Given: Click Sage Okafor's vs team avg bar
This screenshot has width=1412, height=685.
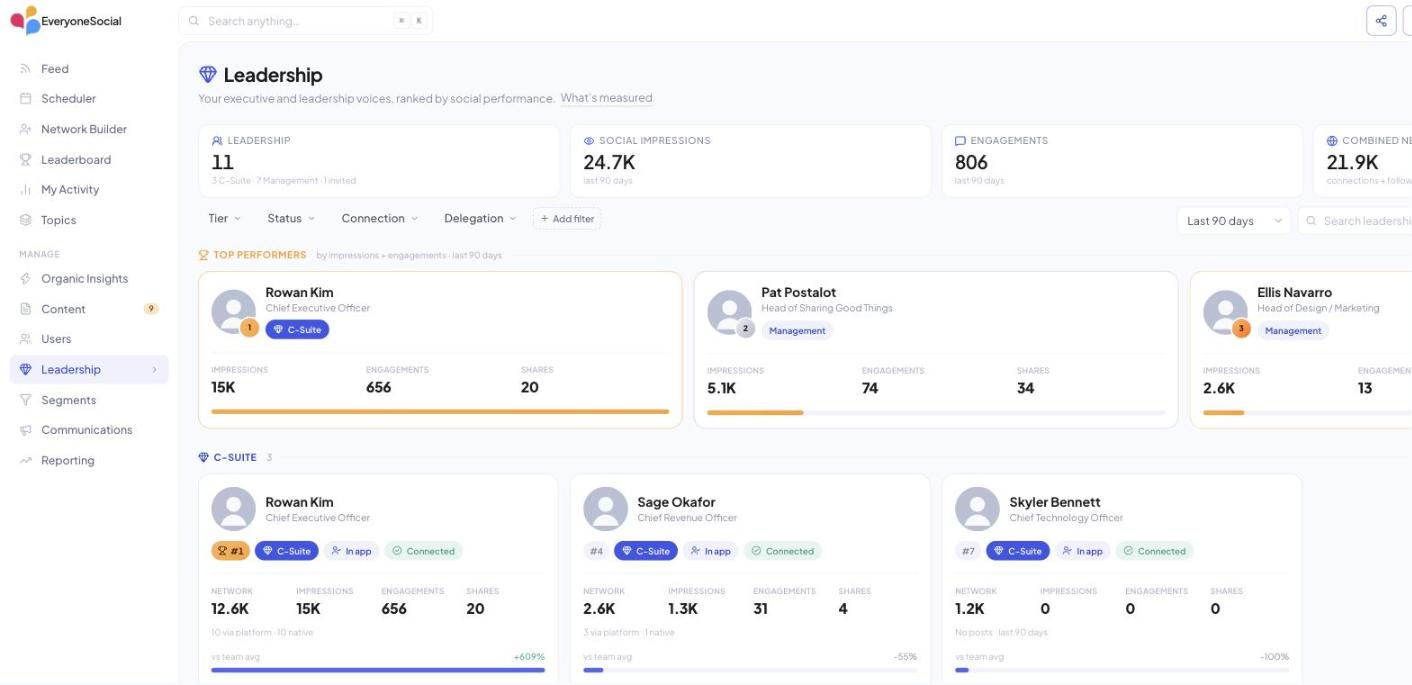Looking at the screenshot, I should [x=750, y=670].
